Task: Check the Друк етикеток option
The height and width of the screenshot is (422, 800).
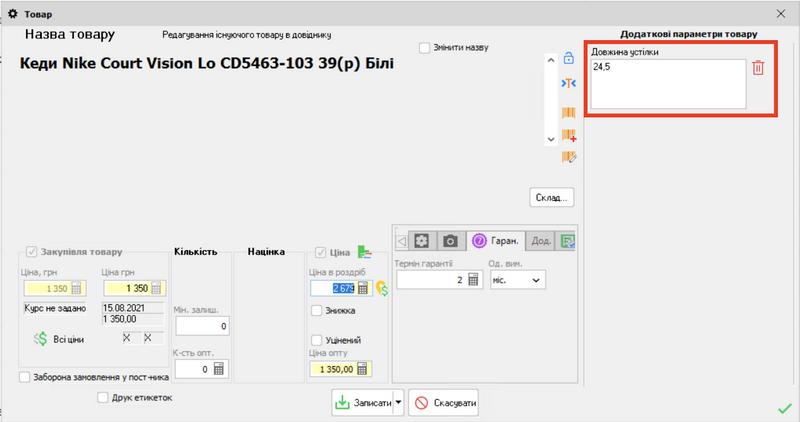Action: click(x=103, y=397)
